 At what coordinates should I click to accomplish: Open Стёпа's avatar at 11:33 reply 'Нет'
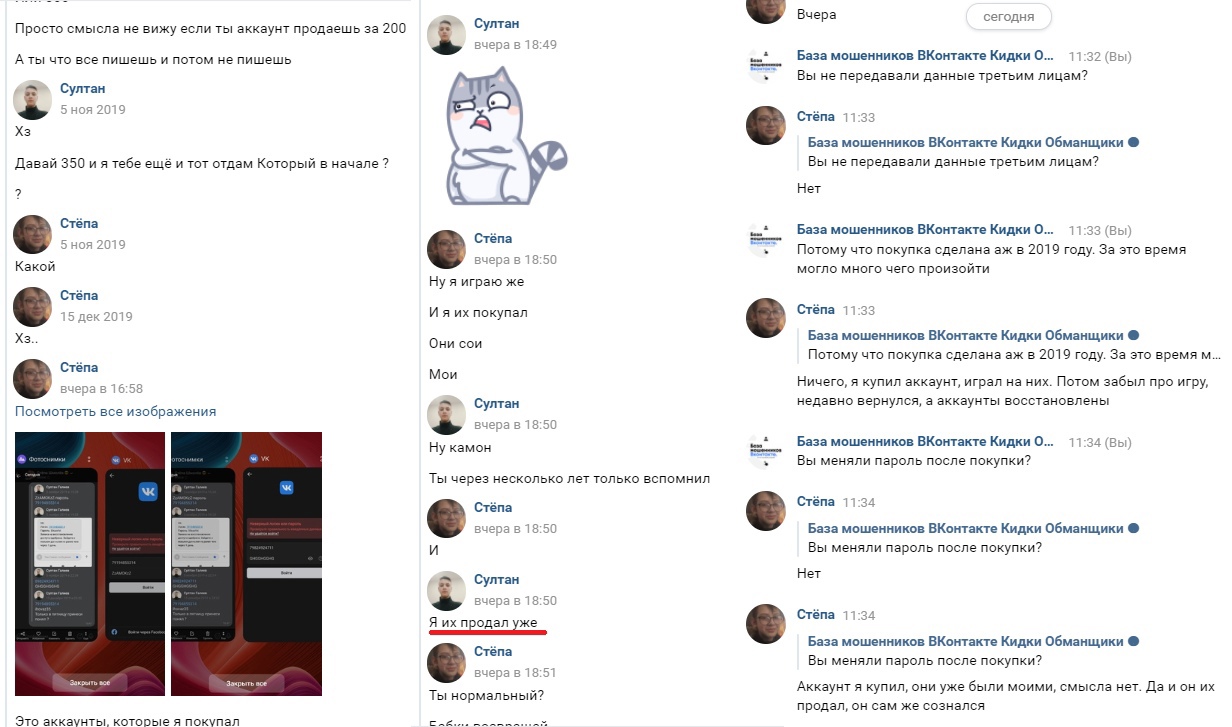point(766,126)
